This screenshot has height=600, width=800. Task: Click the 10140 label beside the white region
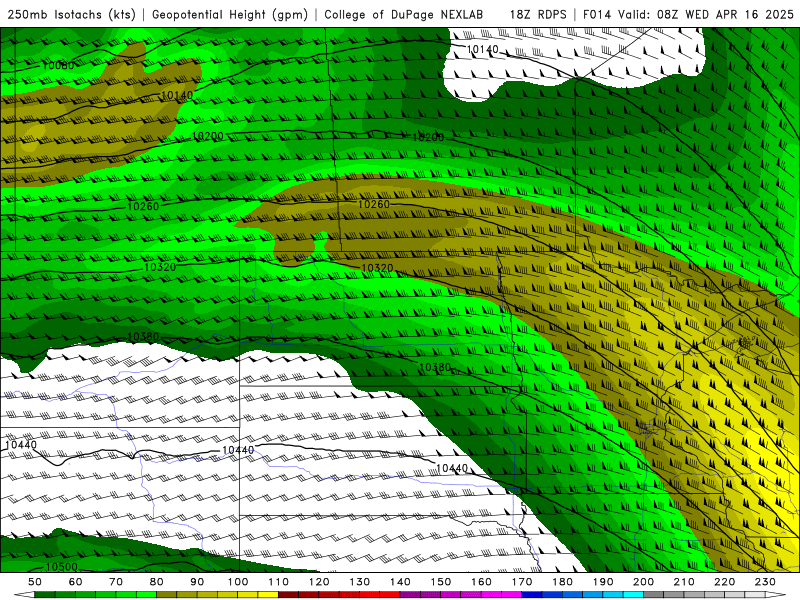point(483,49)
